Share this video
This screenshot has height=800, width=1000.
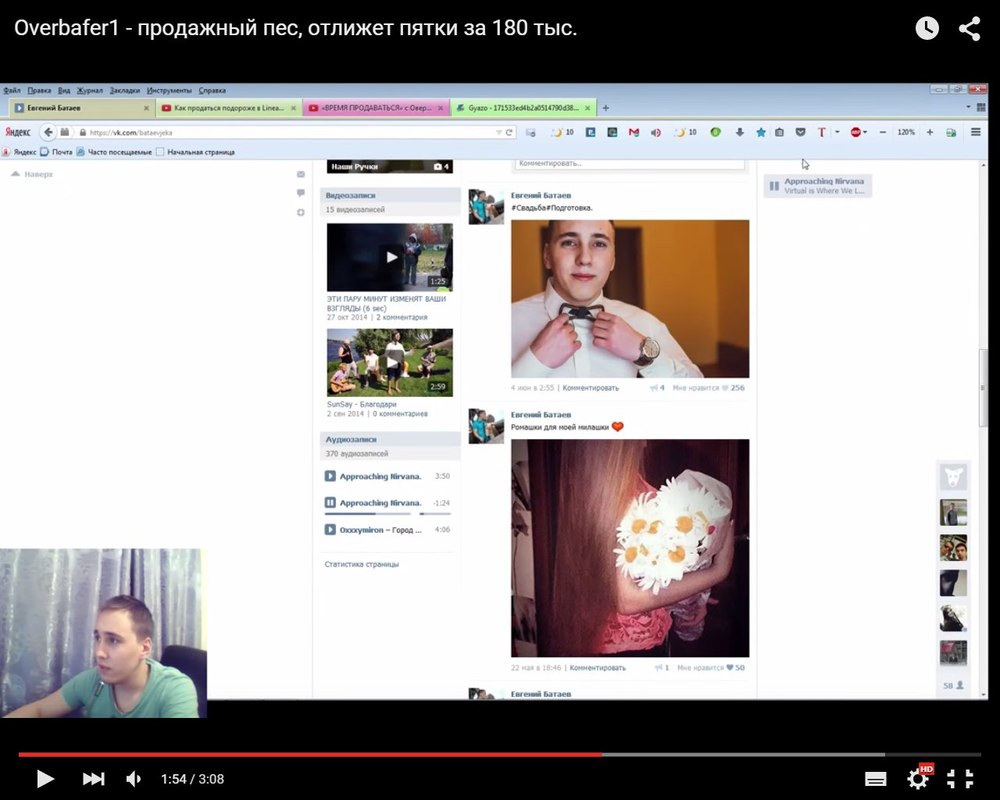tap(969, 28)
